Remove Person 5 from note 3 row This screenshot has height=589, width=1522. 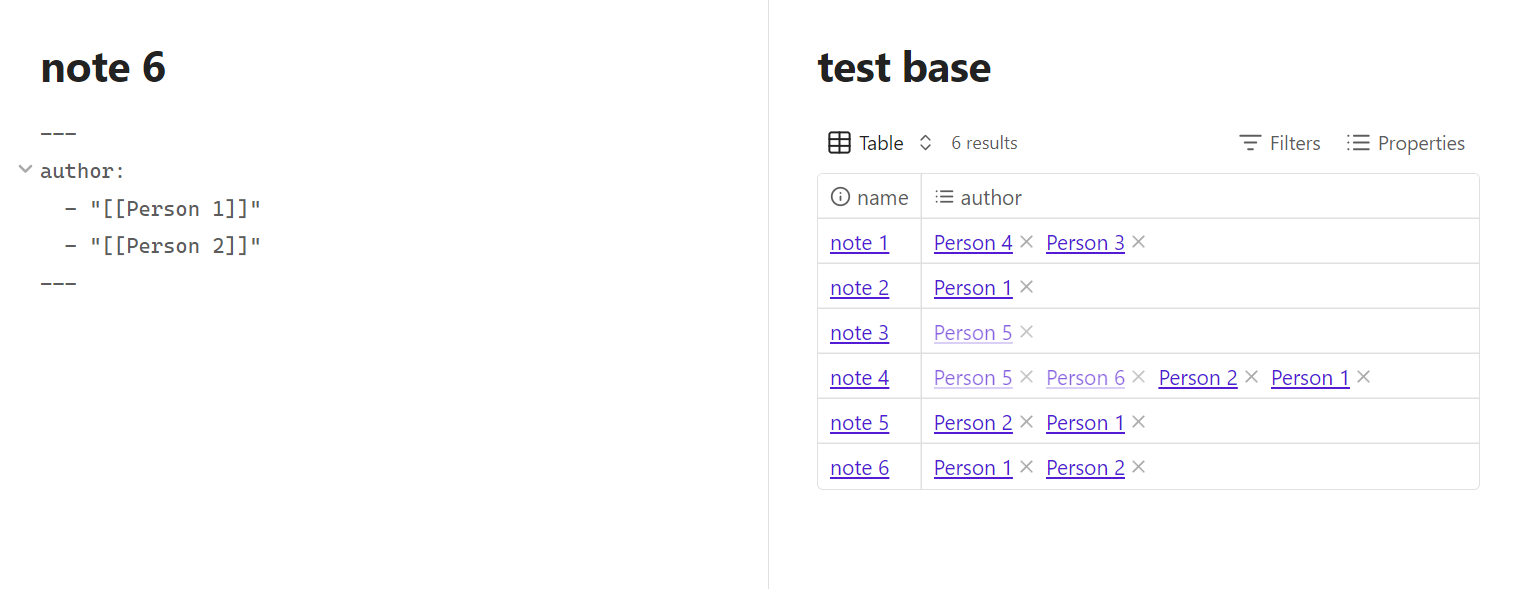pyautogui.click(x=1026, y=332)
